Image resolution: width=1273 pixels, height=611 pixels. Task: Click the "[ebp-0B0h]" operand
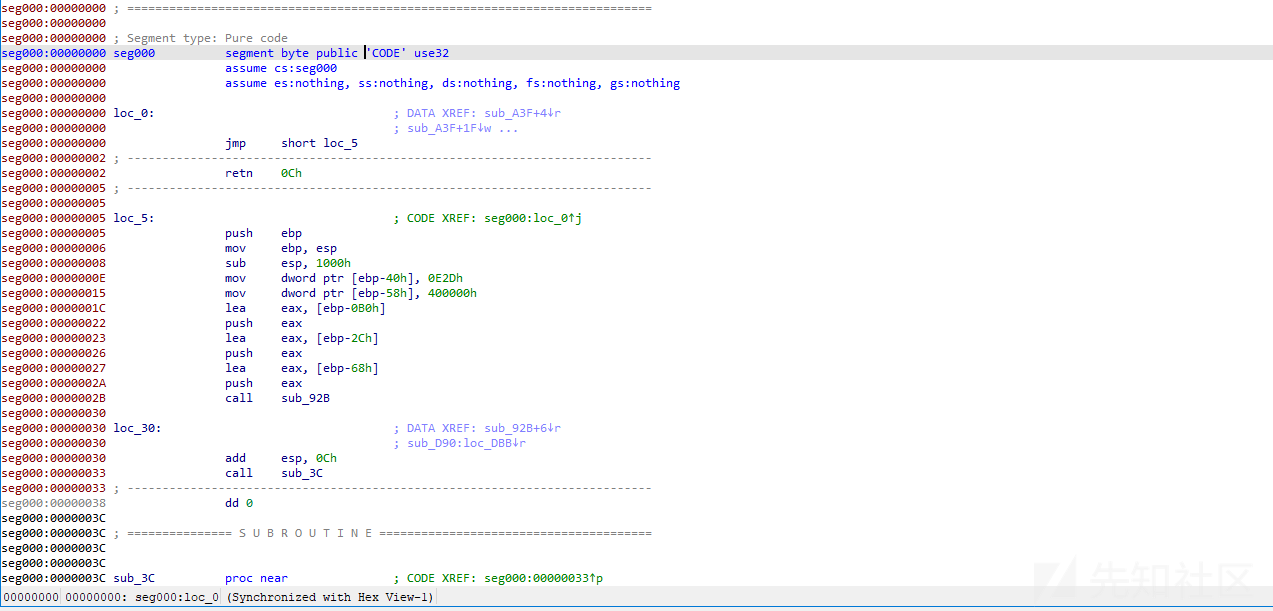[351, 308]
